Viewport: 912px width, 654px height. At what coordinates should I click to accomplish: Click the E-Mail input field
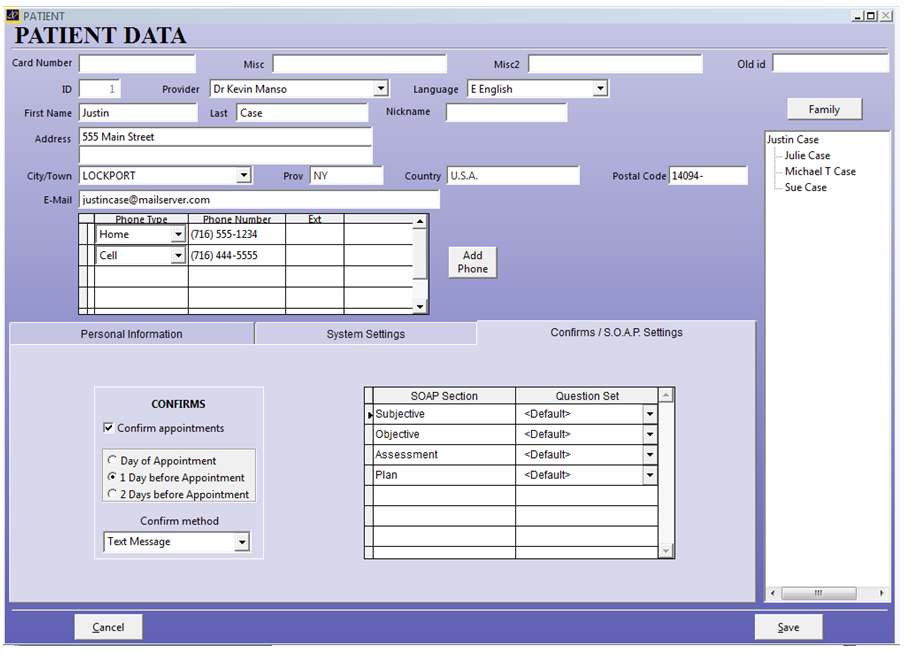pyautogui.click(x=259, y=200)
